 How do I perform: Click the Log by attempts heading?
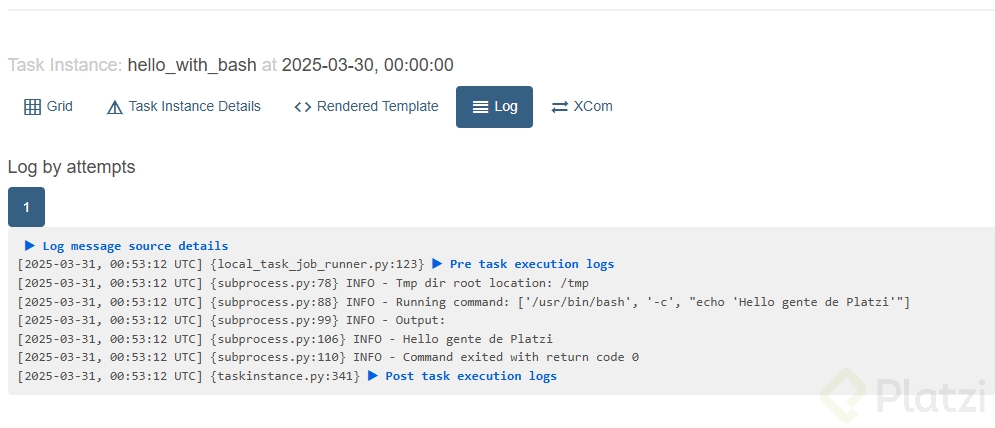point(71,167)
